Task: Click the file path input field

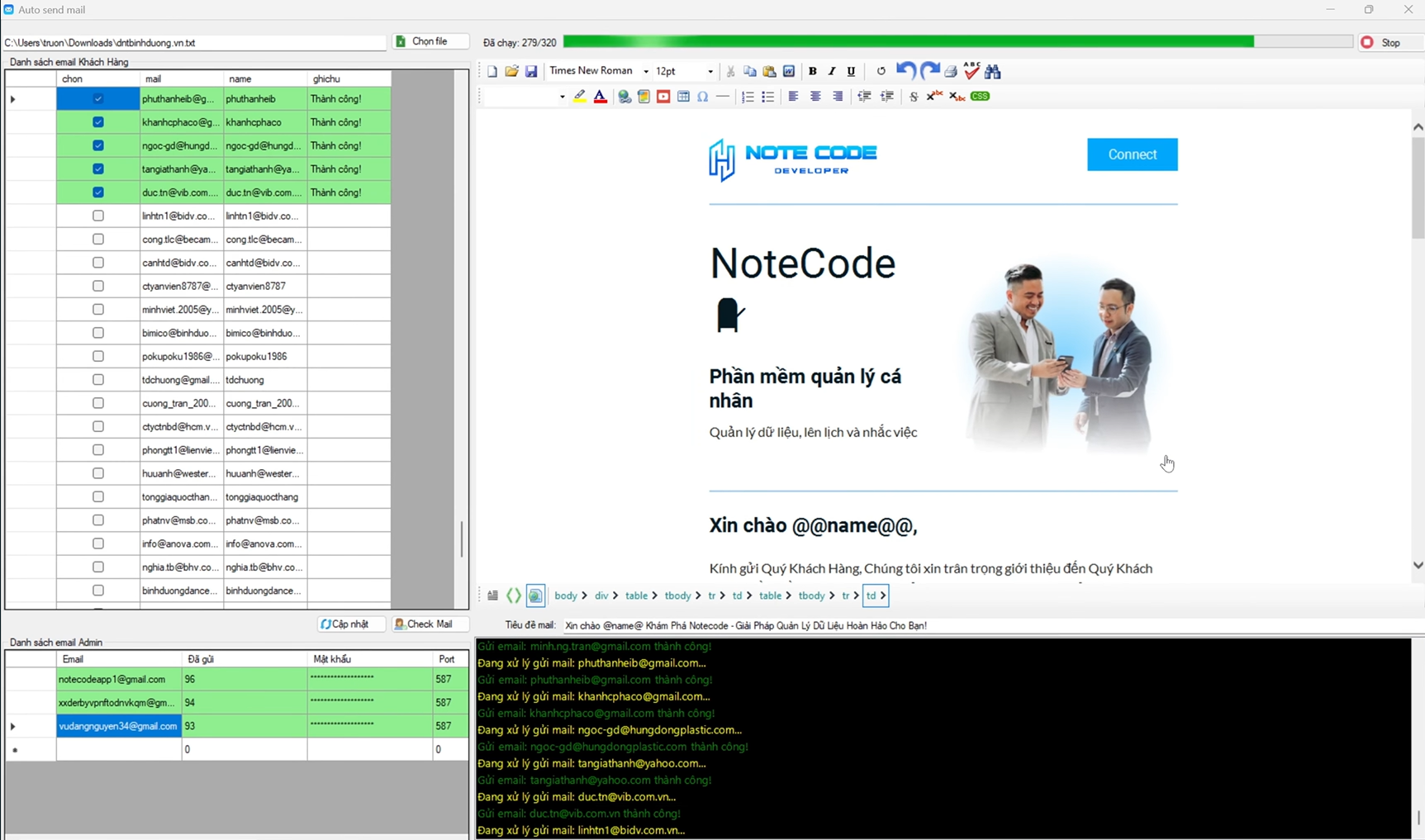Action: click(x=194, y=42)
